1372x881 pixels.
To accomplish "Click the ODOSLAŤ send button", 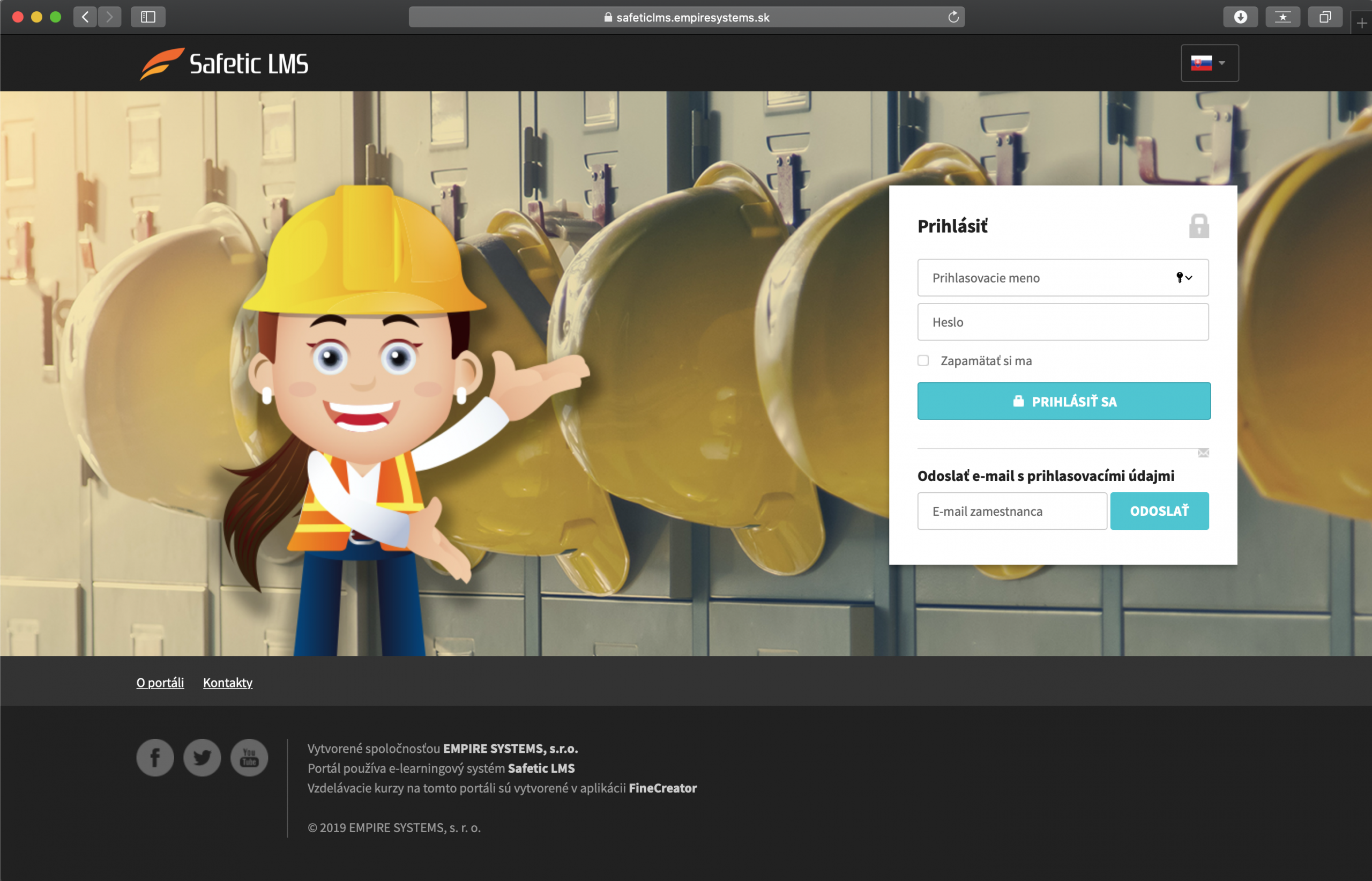I will [x=1159, y=511].
